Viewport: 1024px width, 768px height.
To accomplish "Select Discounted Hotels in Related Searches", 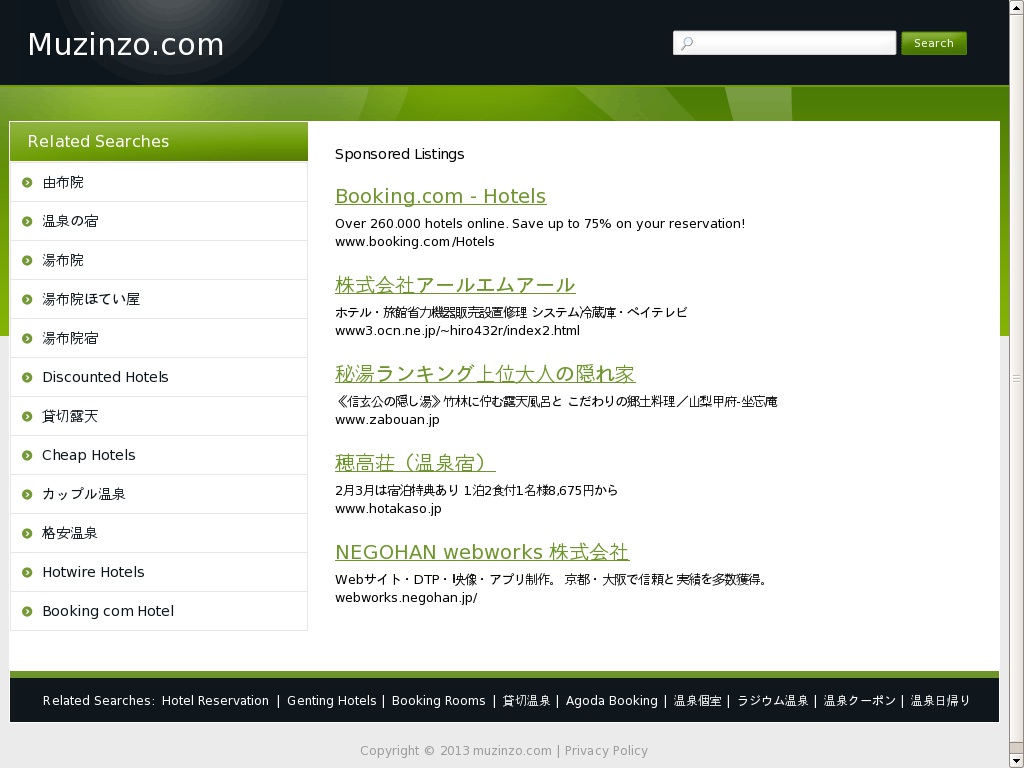I will pyautogui.click(x=105, y=377).
